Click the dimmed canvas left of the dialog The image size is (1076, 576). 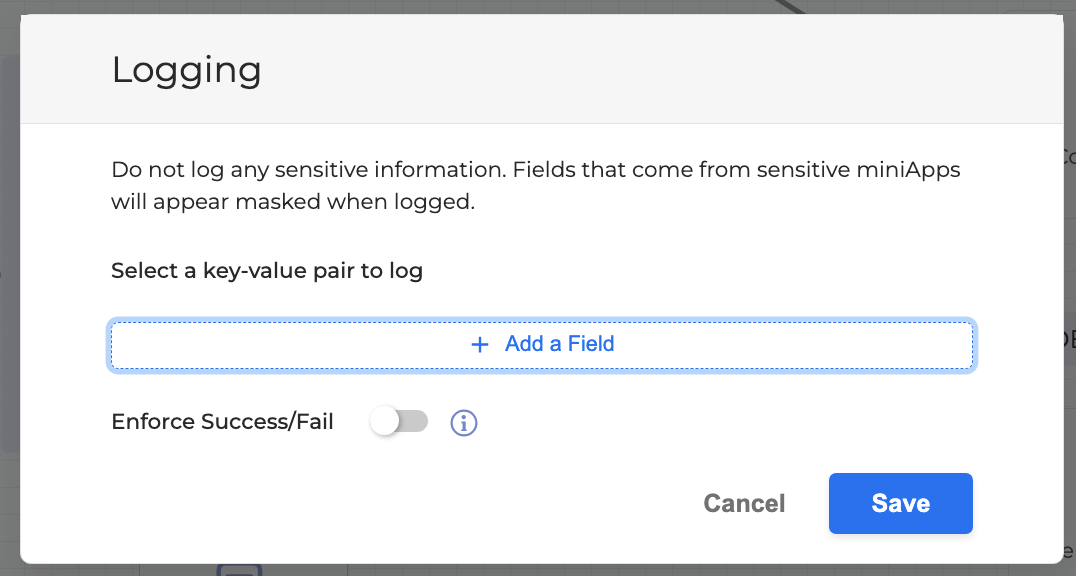tap(9, 300)
